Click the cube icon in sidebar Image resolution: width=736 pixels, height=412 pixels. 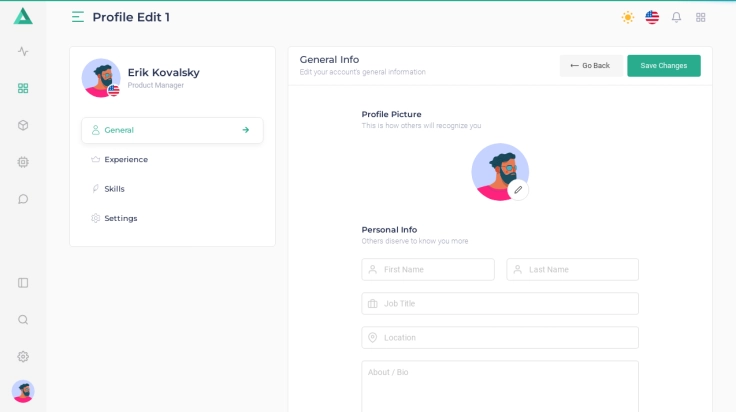click(23, 125)
